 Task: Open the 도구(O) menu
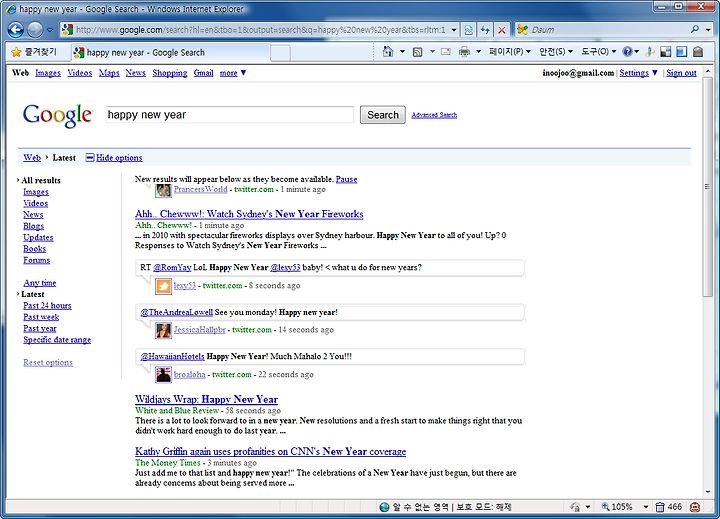tap(598, 52)
